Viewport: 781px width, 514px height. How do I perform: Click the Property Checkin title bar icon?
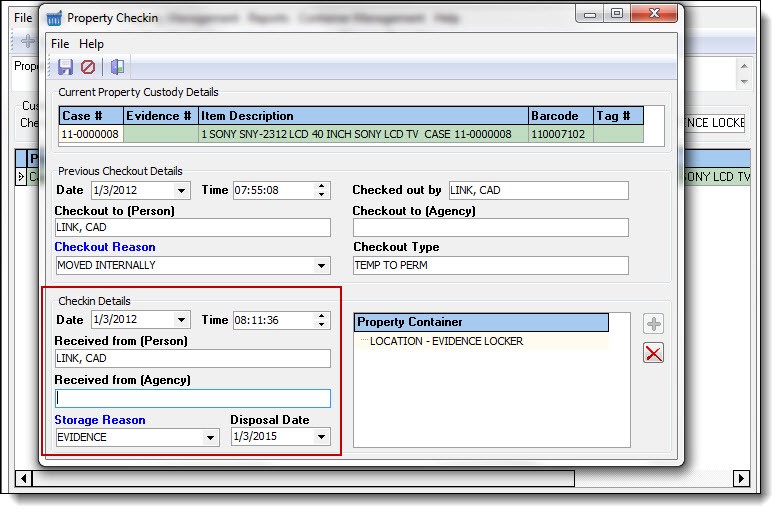(x=54, y=17)
